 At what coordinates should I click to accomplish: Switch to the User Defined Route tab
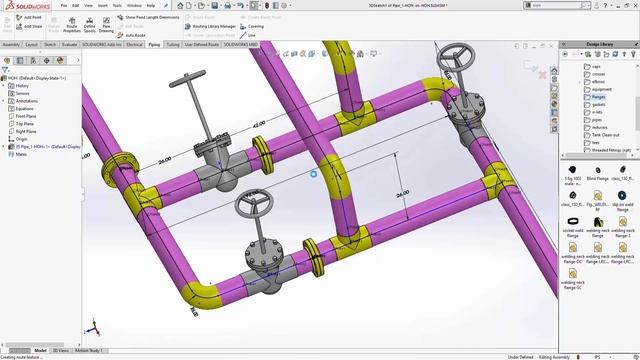point(202,44)
